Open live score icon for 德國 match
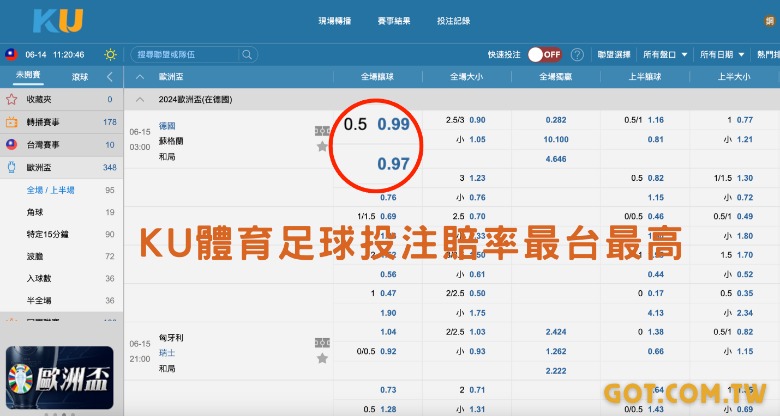The width and height of the screenshot is (780, 416). tap(322, 131)
